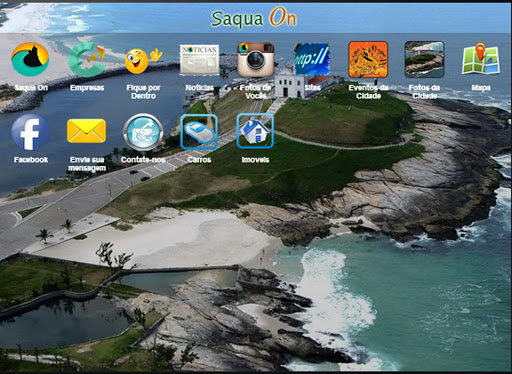Click the Saqua On title logo
The width and height of the screenshot is (512, 374).
(x=254, y=17)
